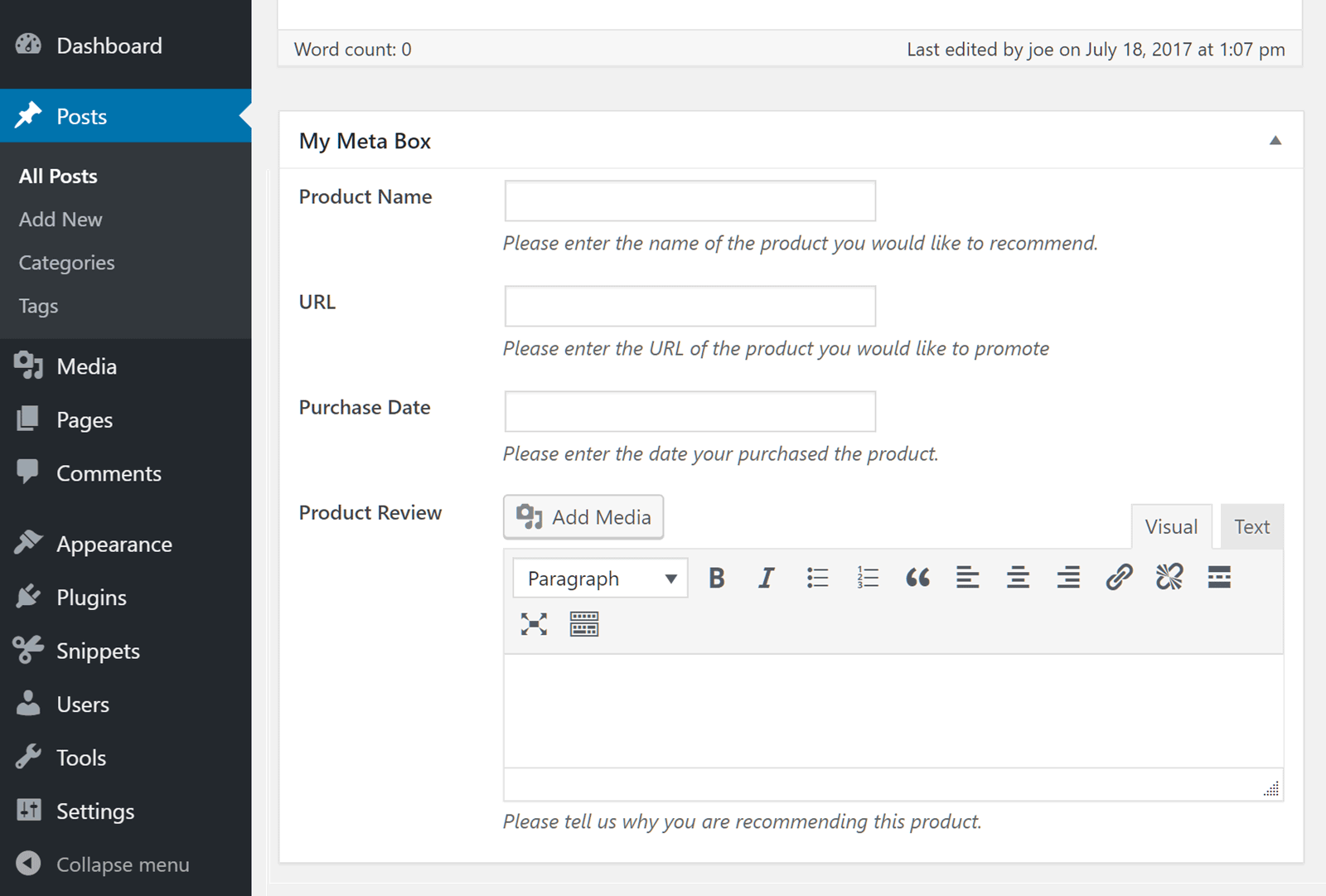Insert Read More tag
This screenshot has width=1326, height=896.
pyautogui.click(x=1219, y=578)
